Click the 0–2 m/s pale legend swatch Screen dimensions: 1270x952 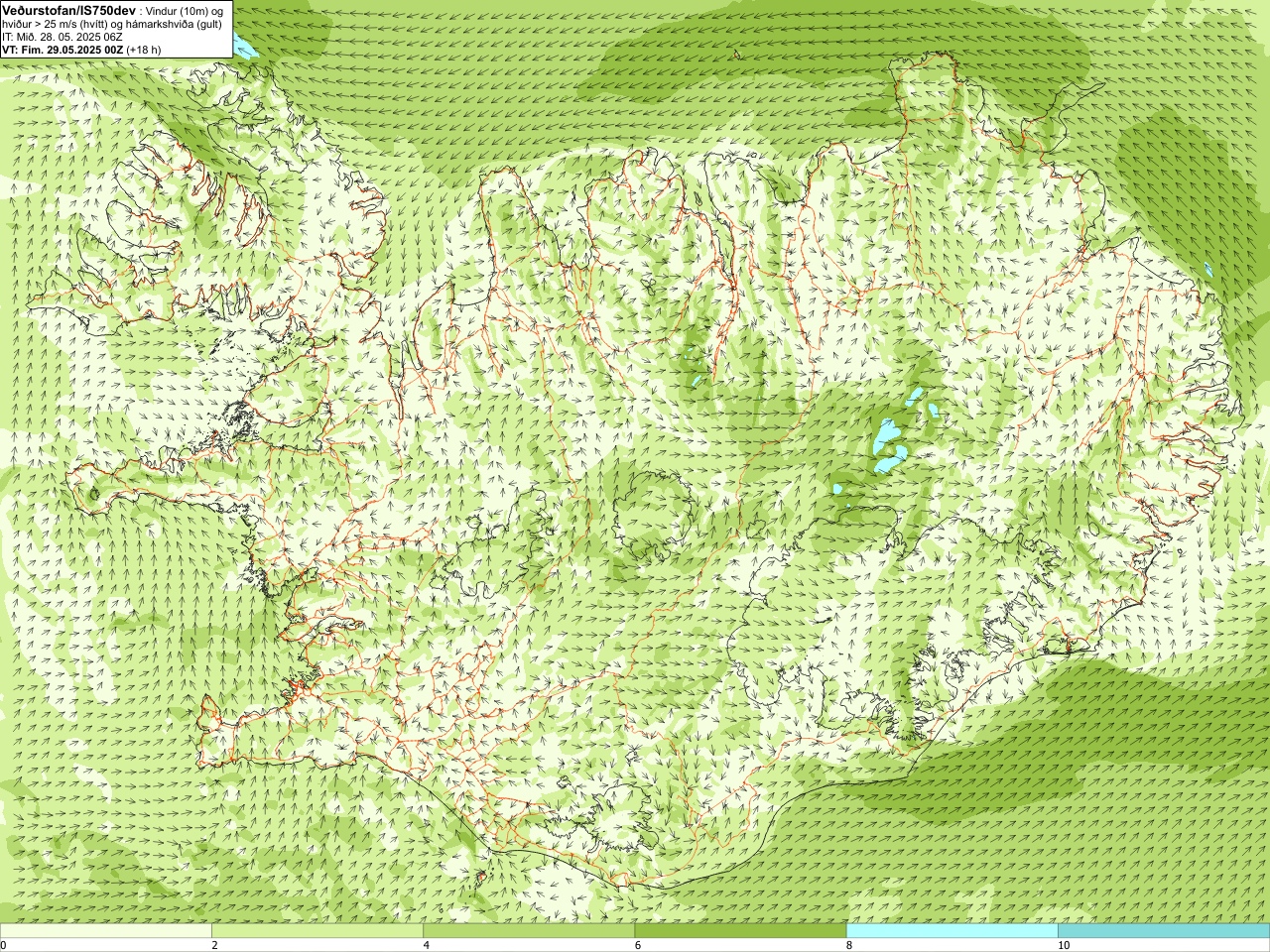[x=106, y=931]
